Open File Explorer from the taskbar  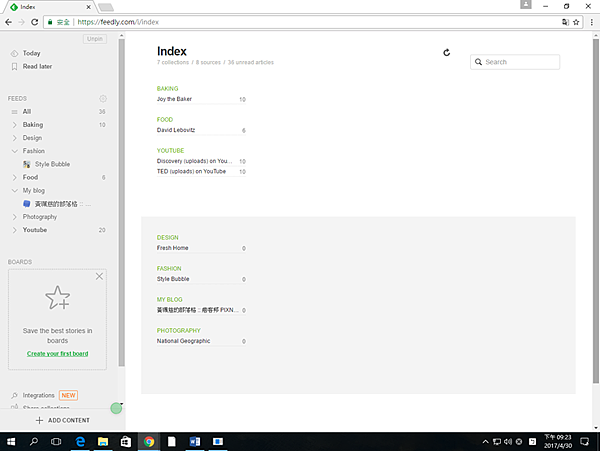click(103, 442)
